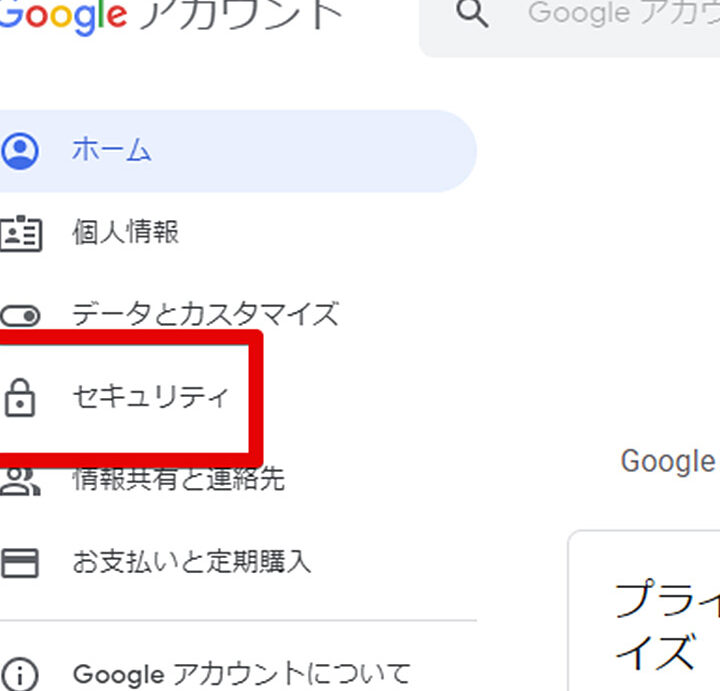Image resolution: width=720 pixels, height=691 pixels.
Task: Open the セキュリティ section
Action: (150, 397)
